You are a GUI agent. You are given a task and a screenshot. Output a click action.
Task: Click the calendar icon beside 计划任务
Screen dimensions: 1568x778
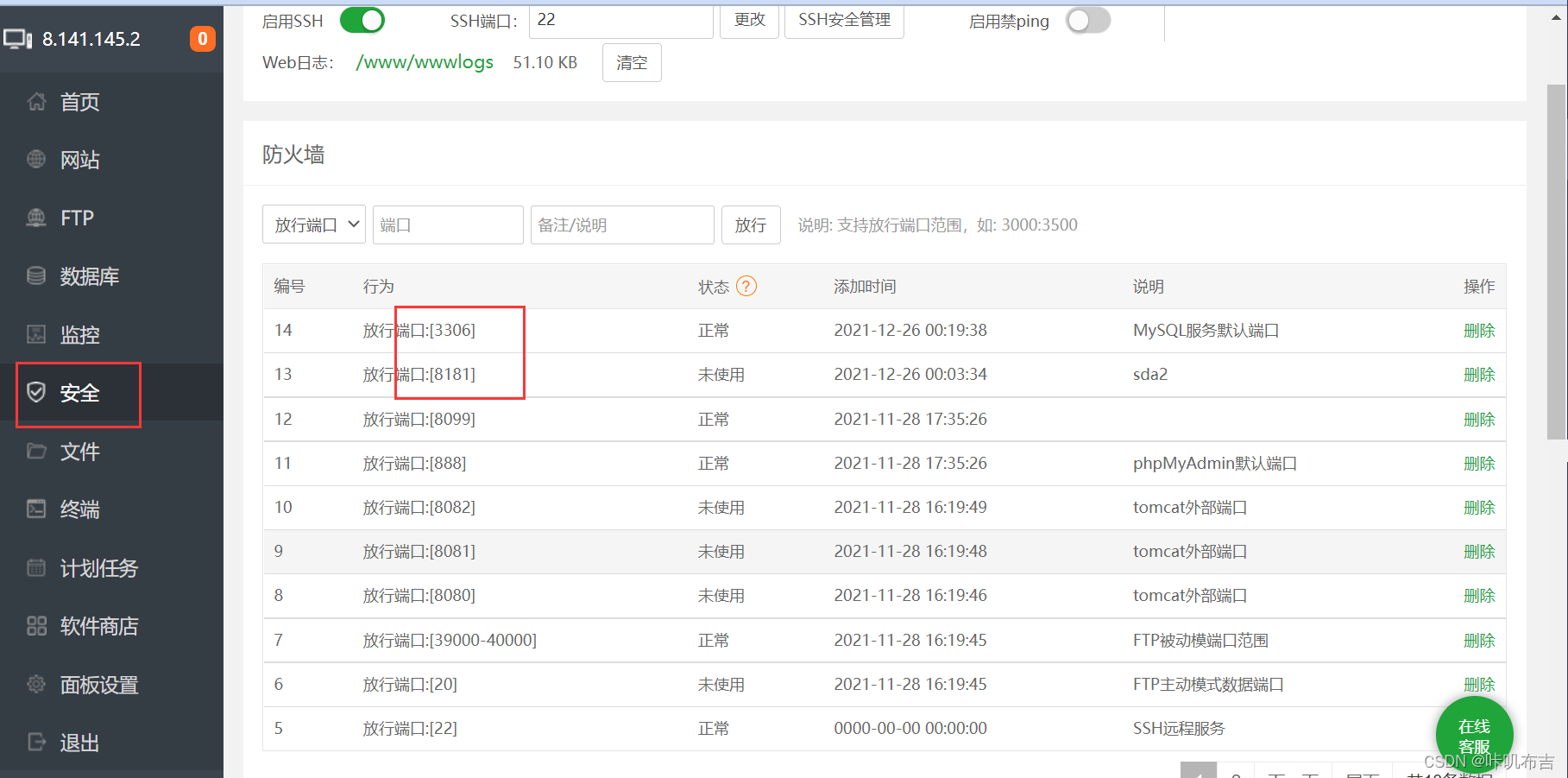coord(36,568)
